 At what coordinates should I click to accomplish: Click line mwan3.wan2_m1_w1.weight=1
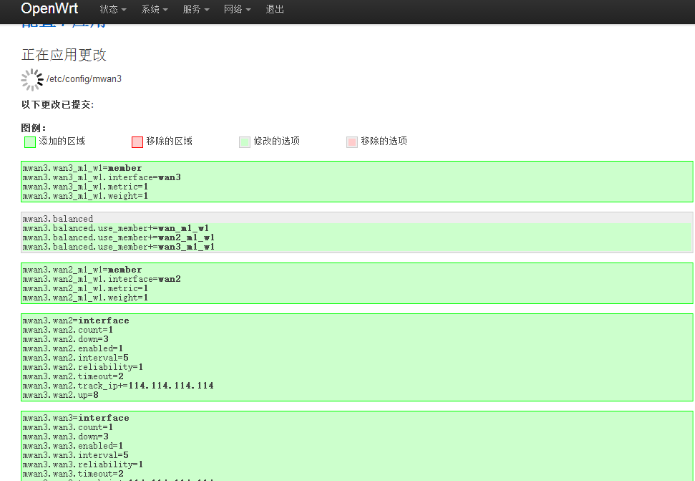[85, 297]
